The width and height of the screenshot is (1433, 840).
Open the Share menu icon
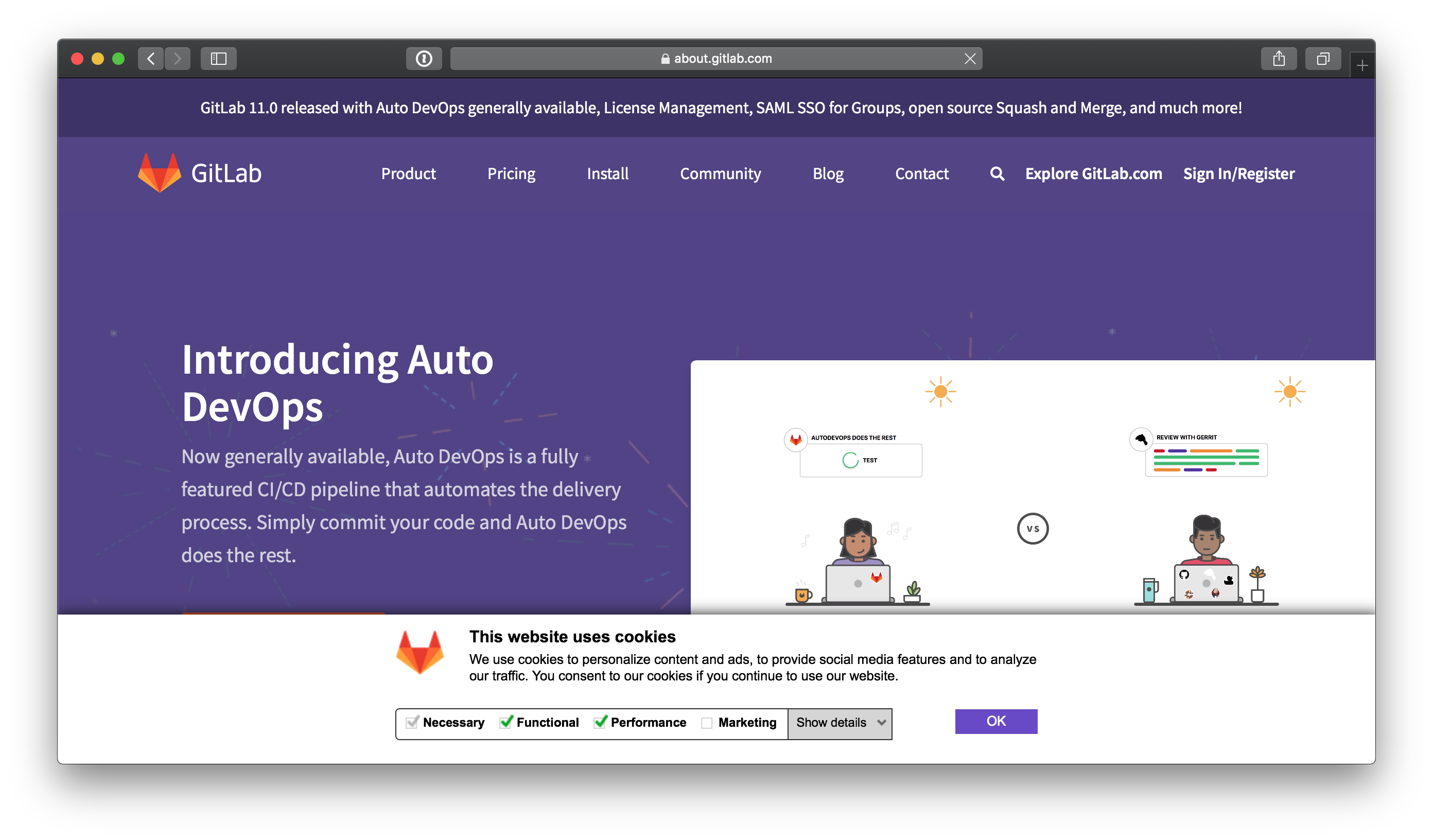click(x=1279, y=59)
